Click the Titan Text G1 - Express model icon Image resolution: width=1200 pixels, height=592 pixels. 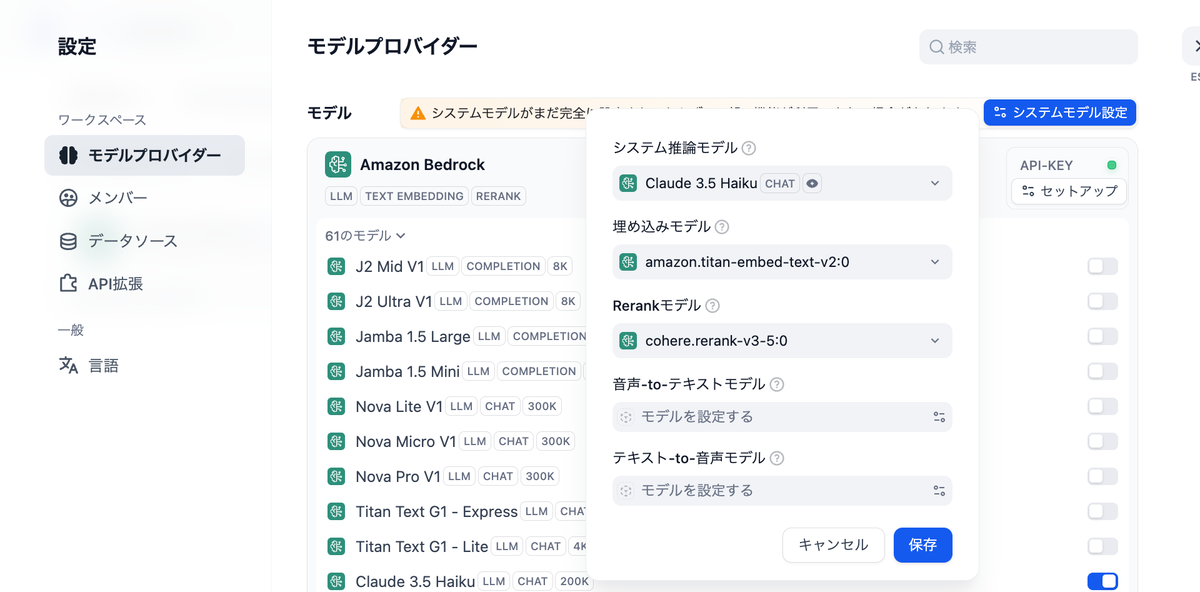[x=336, y=511]
